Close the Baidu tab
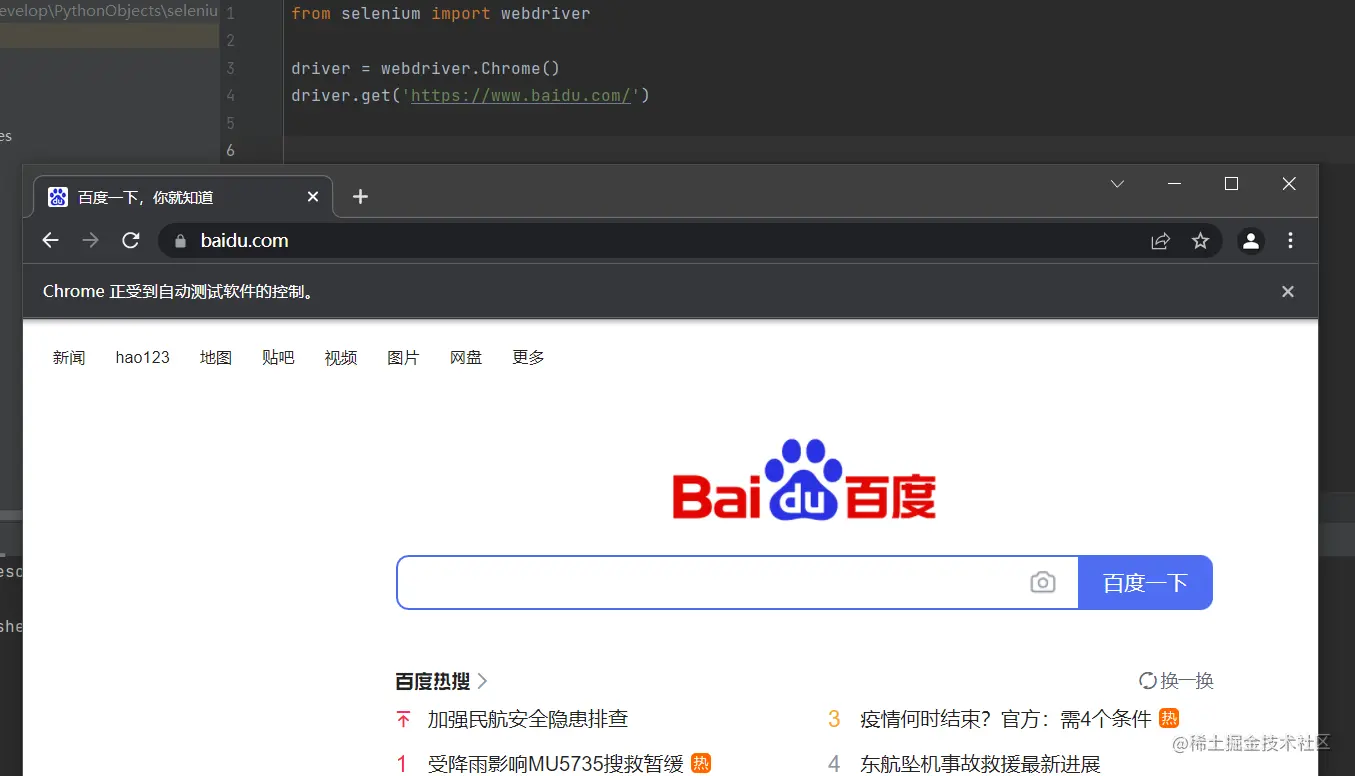 pos(313,197)
